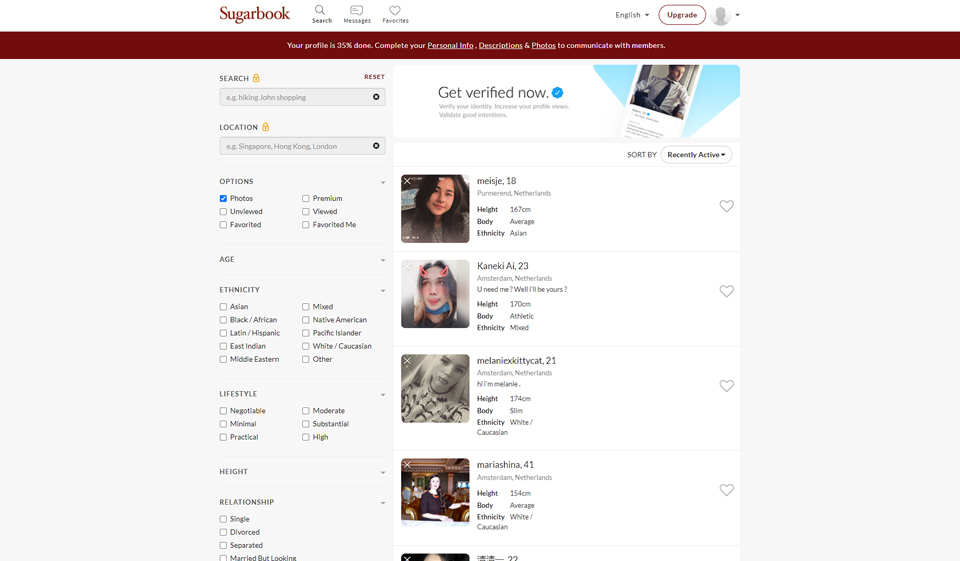
Task: Tick the Mixed ethnicity checkbox
Action: (306, 307)
